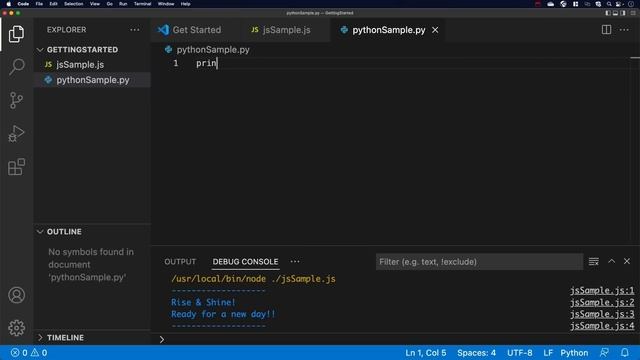Select pythonSample.py in the Explorer tree
The image size is (640, 360).
[93, 80]
